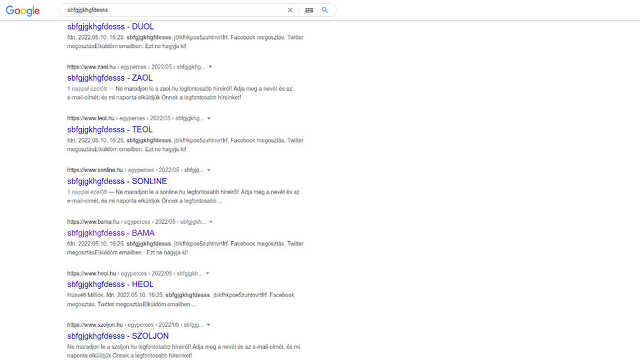Open the visited sbfgjgkhgfdesss - BAMA result
Viewport: 640px width, 360px height.
[x=111, y=233]
